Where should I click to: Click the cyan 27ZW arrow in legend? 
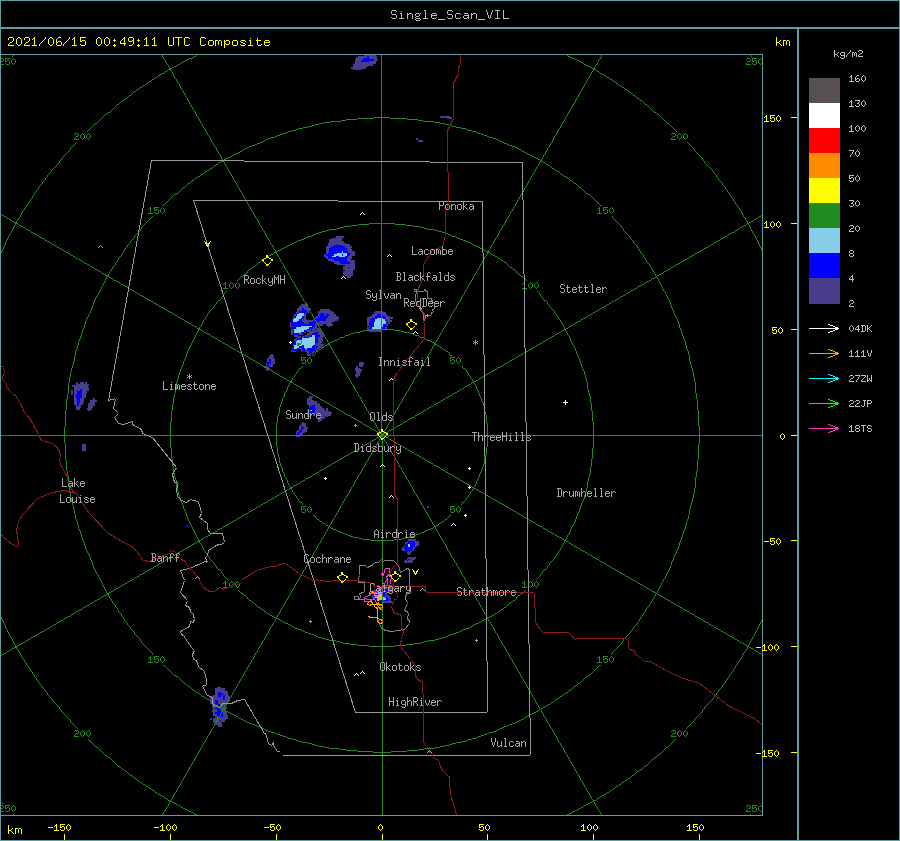[x=824, y=379]
